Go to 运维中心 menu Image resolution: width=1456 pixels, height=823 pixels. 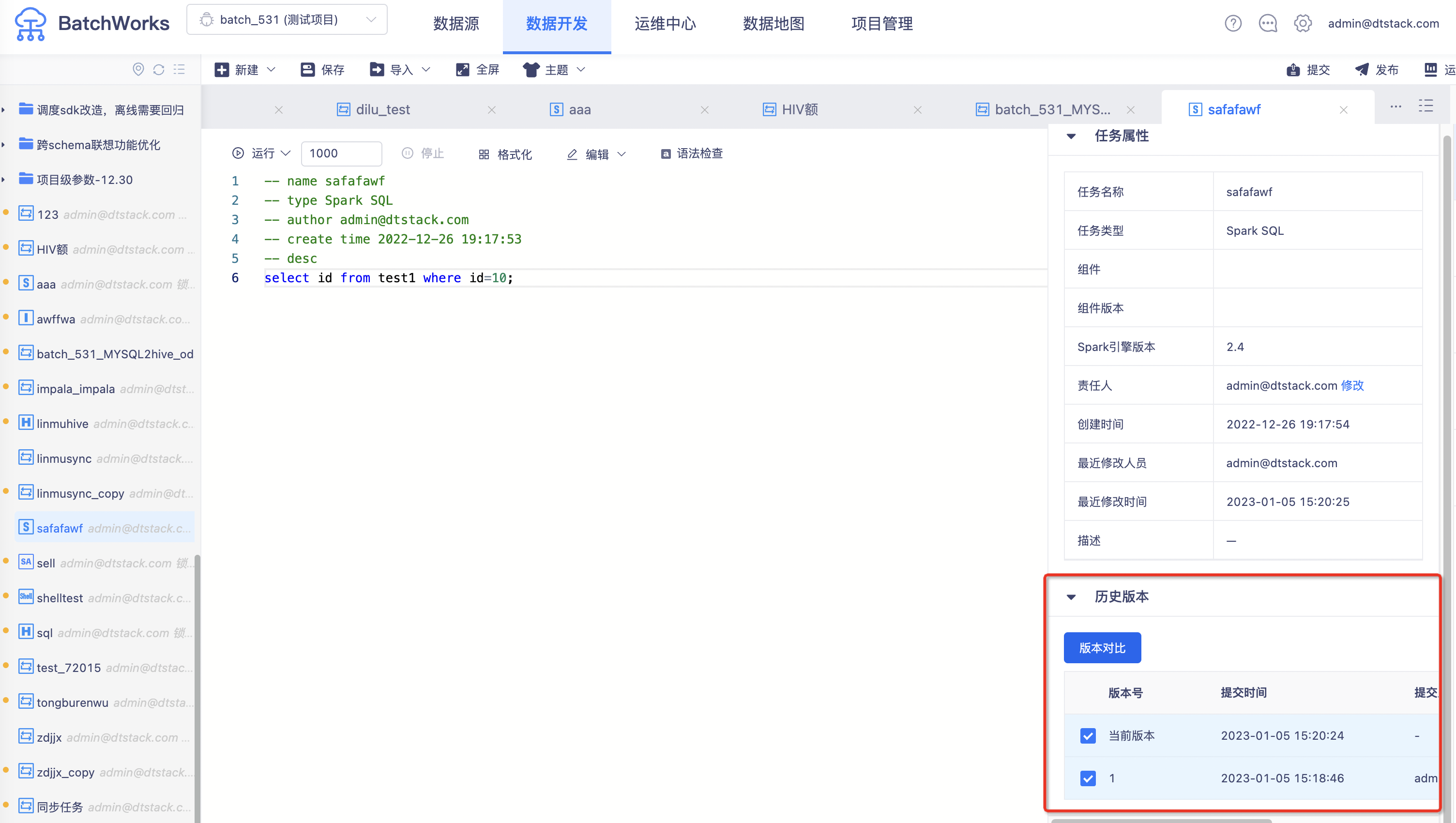click(x=665, y=24)
